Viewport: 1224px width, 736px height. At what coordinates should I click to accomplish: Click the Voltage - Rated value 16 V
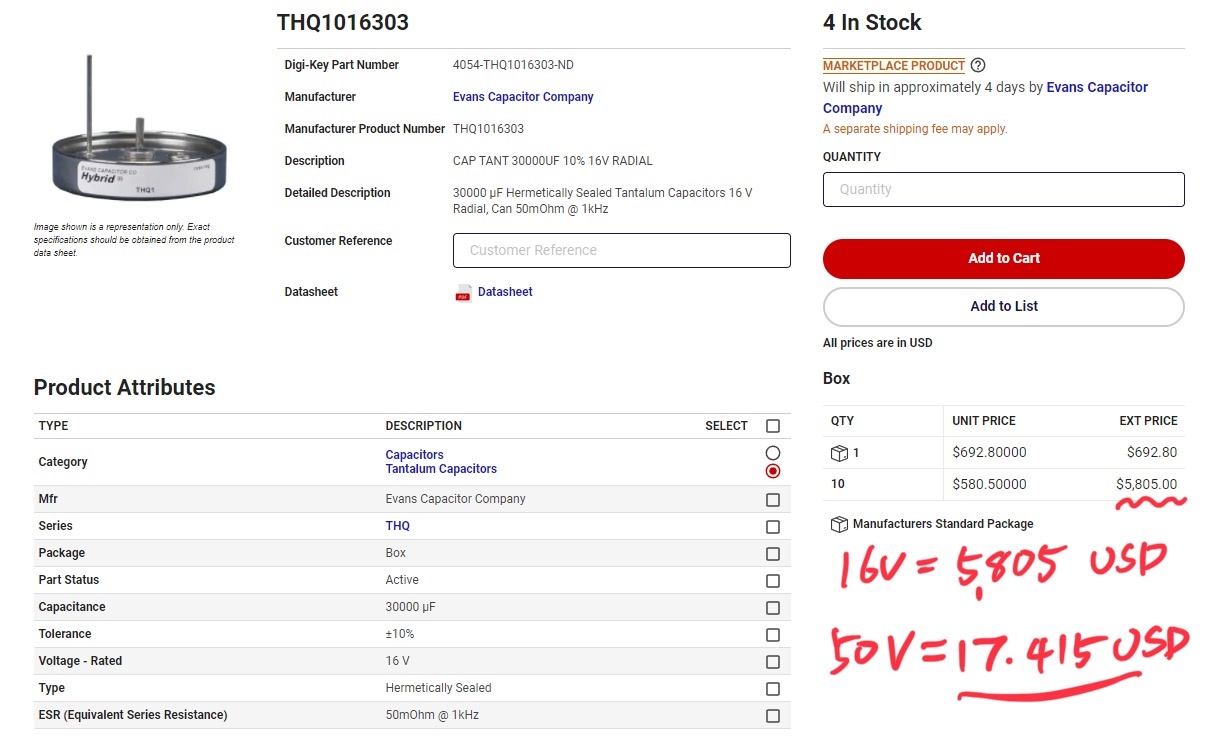click(x=398, y=661)
